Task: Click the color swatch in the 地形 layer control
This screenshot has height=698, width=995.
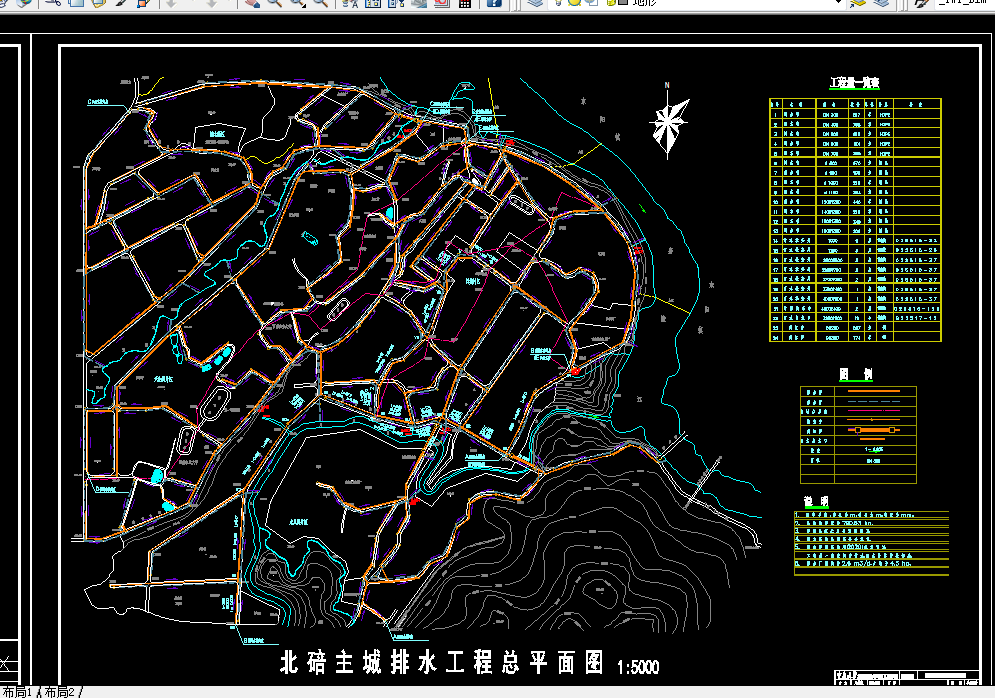Action: (x=623, y=4)
